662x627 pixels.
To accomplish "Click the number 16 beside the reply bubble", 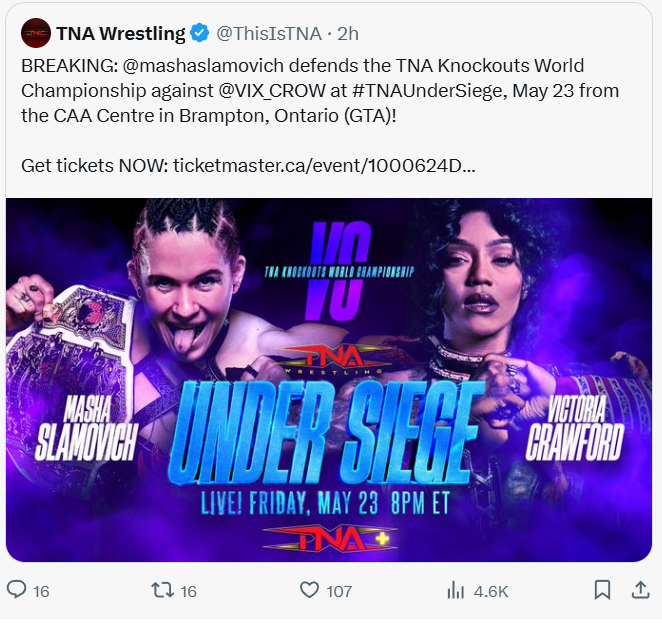I will 41,591.
